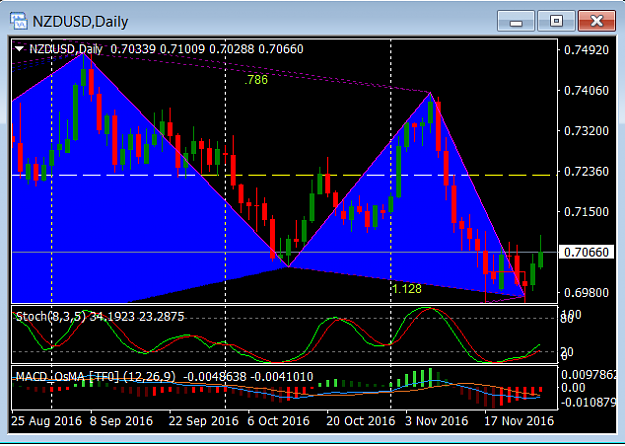Click the chart window icon beside NZDUSD,Daily title
This screenshot has width=625, height=446.
19,21
